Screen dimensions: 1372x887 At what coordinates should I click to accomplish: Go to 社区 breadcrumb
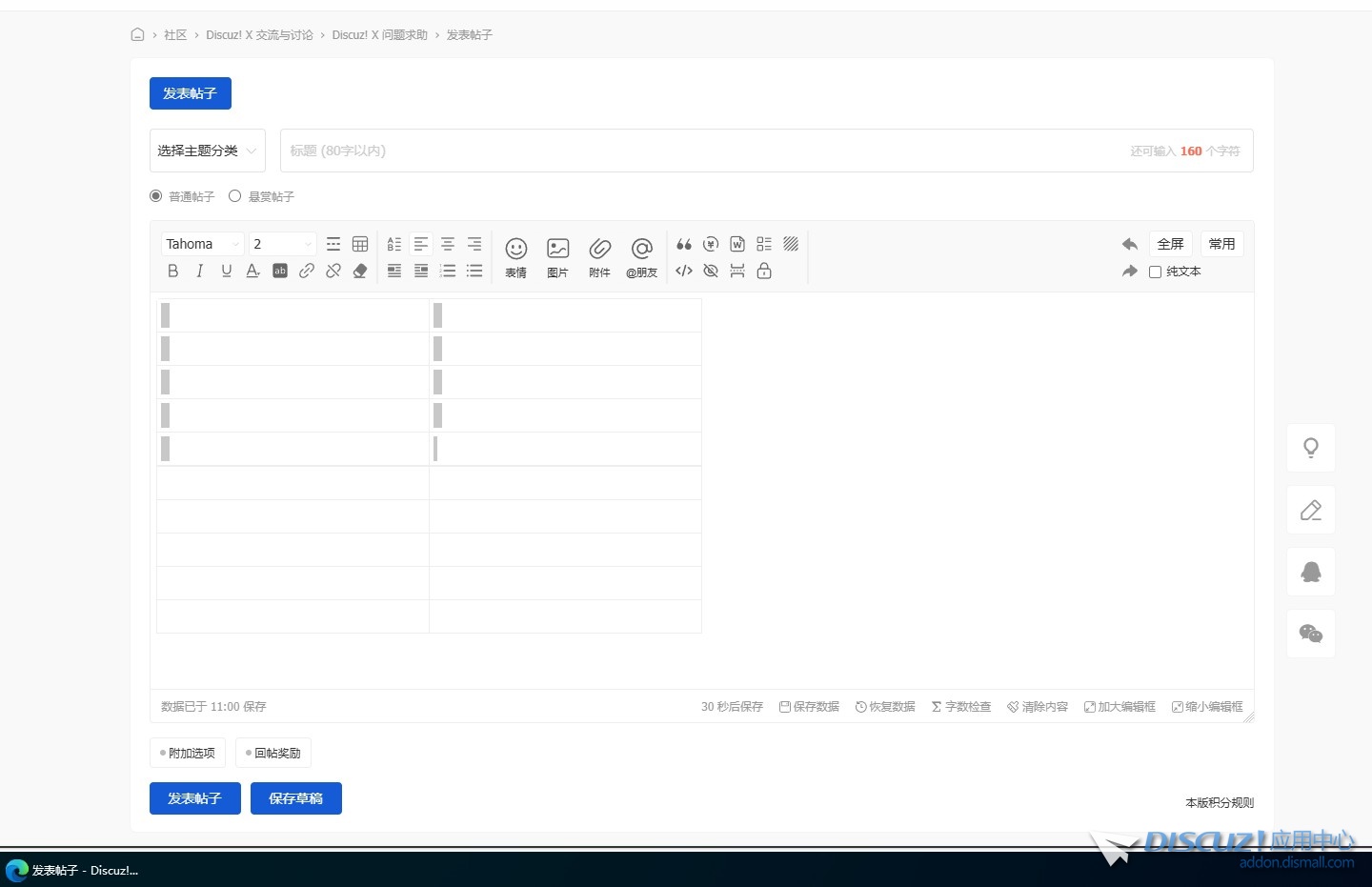175,35
